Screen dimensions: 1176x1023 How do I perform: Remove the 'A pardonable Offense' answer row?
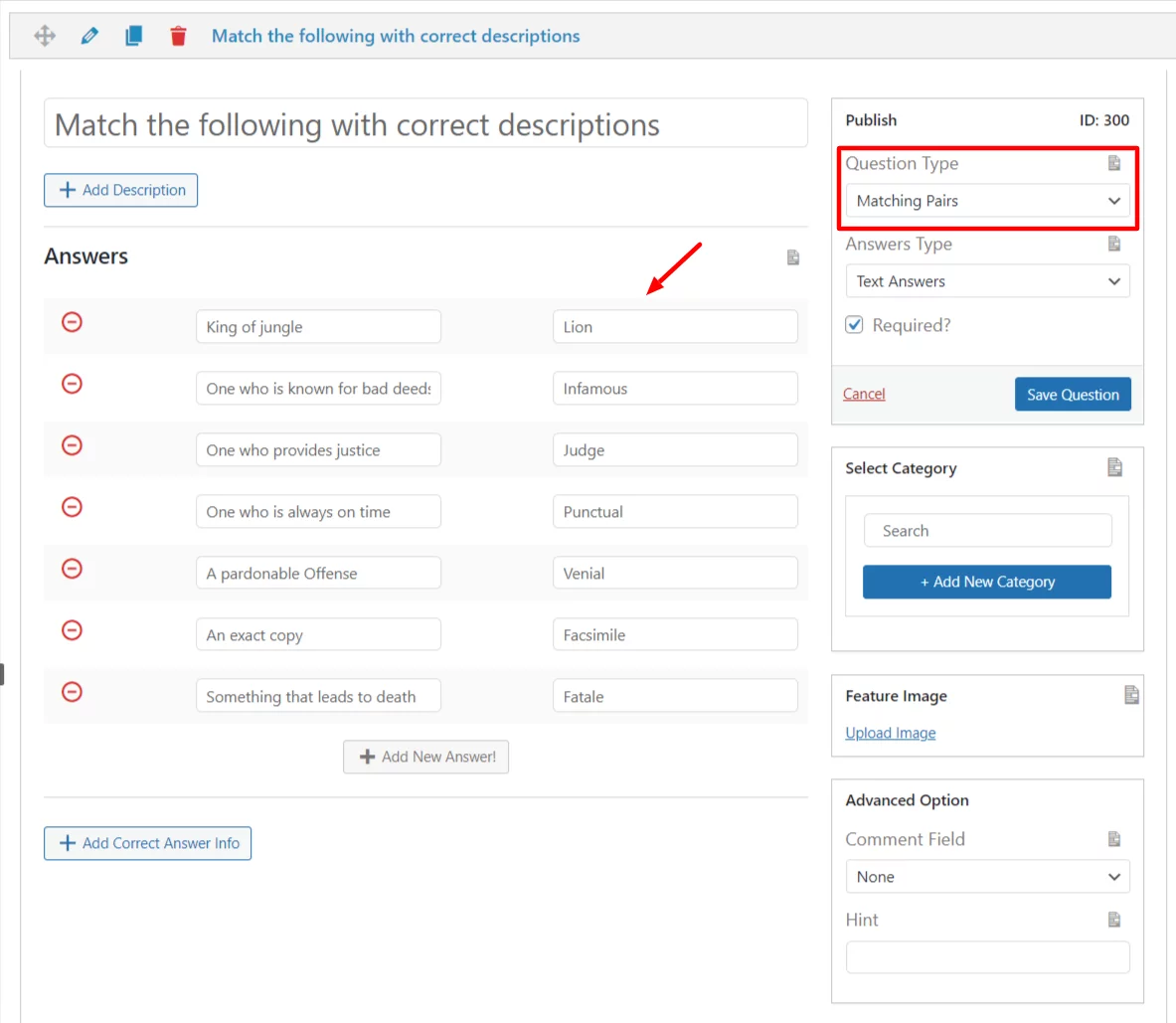pos(72,569)
